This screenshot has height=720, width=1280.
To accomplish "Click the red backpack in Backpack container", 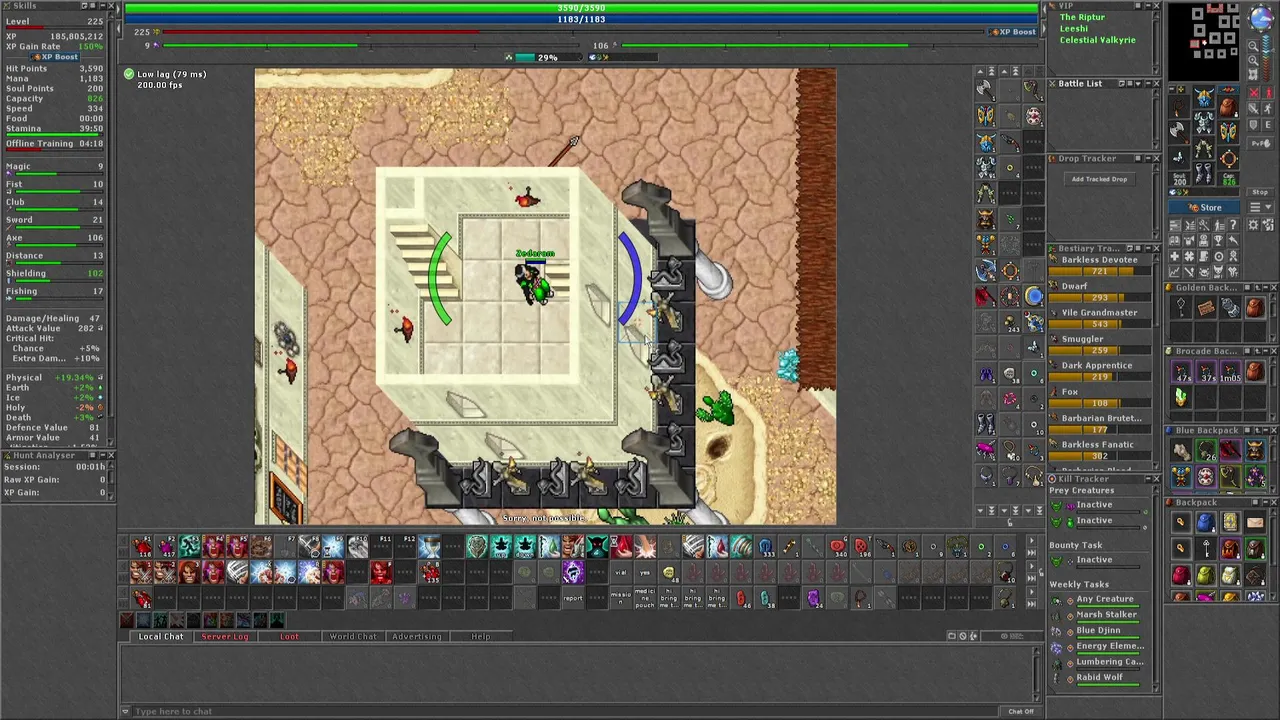I will [x=1182, y=574].
